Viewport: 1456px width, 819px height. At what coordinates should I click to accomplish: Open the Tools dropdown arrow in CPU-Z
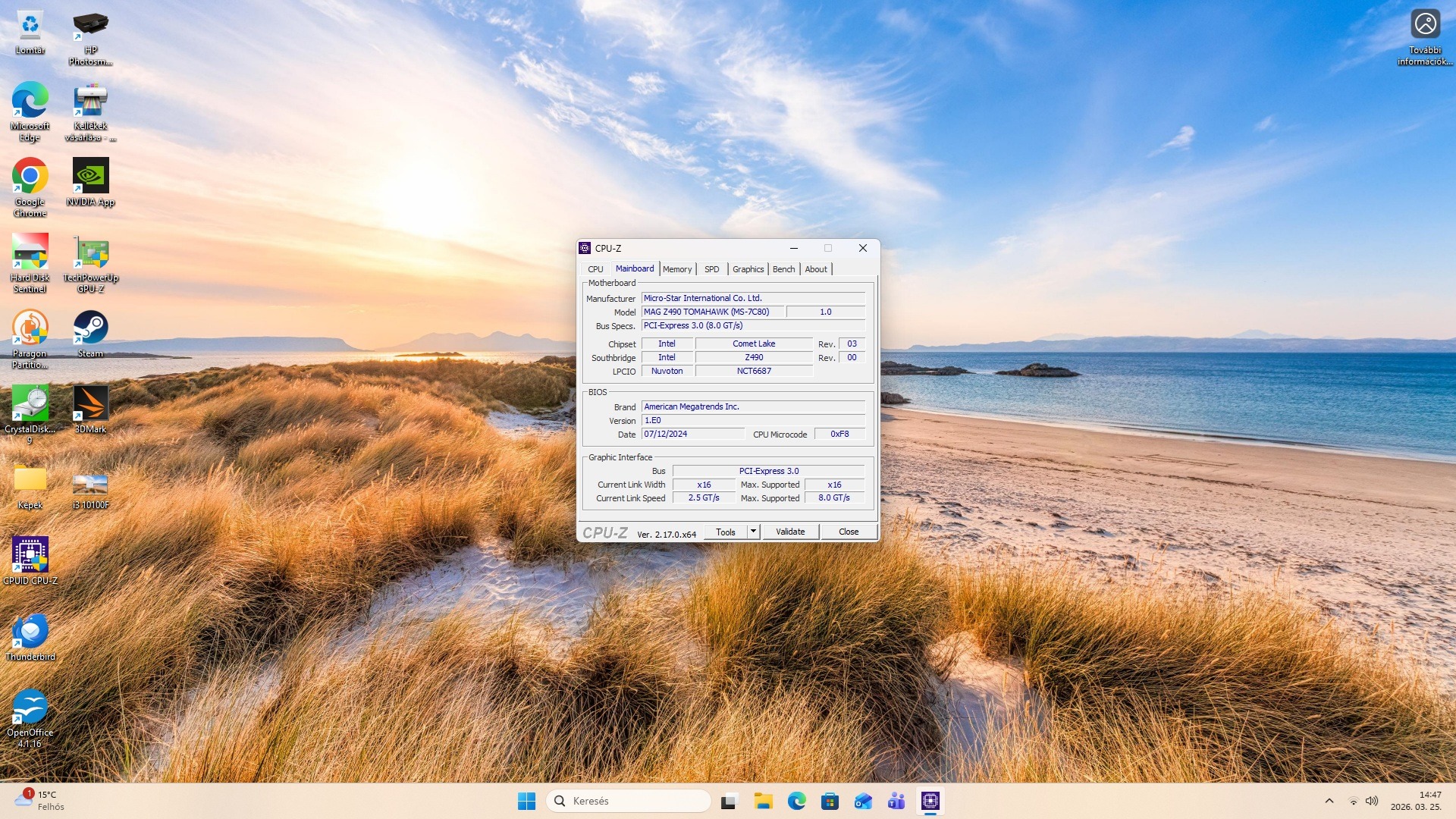coord(753,532)
